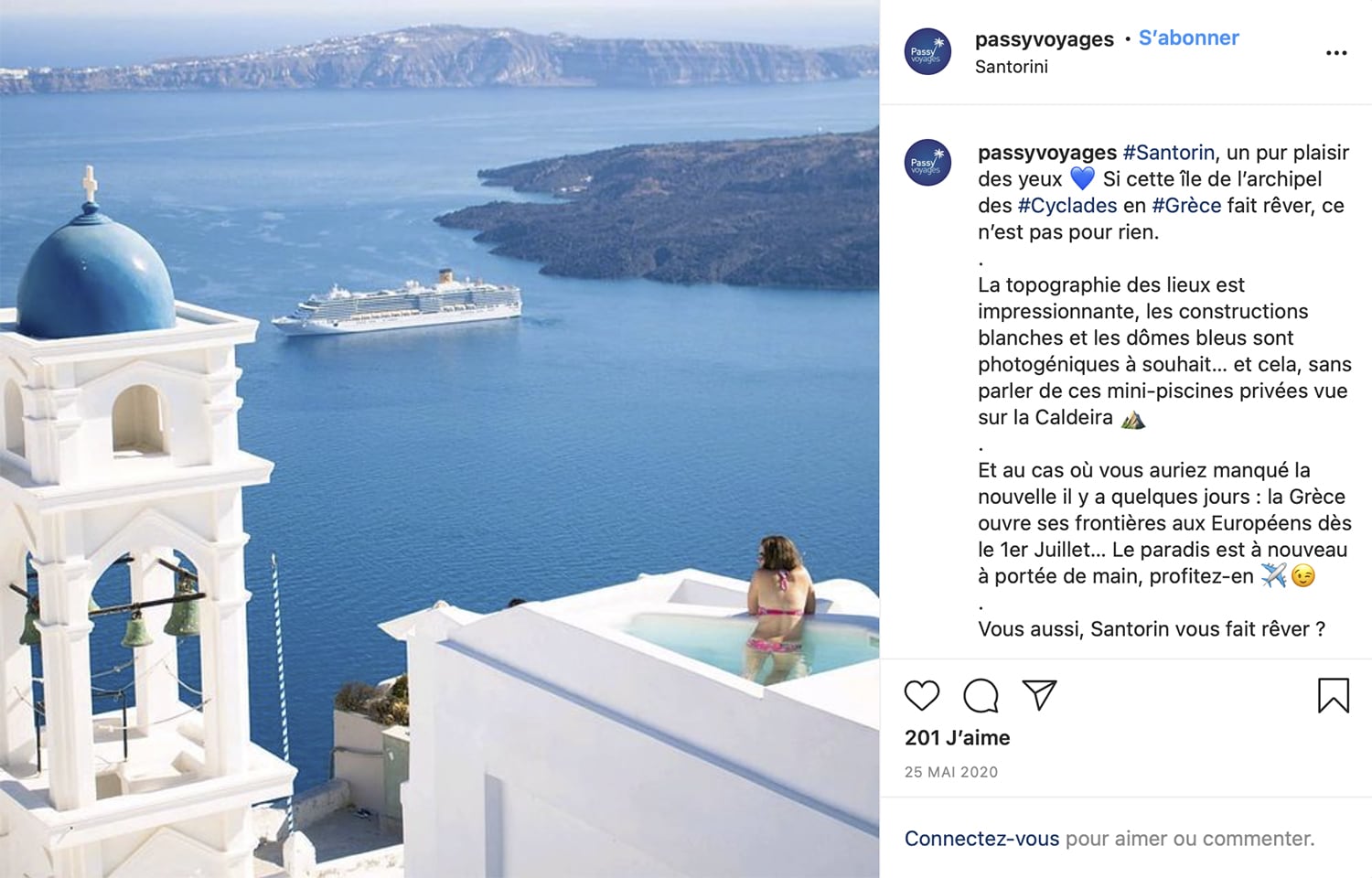The height and width of the screenshot is (878, 1372).
Task: Open the Santorini location link
Action: [1011, 67]
